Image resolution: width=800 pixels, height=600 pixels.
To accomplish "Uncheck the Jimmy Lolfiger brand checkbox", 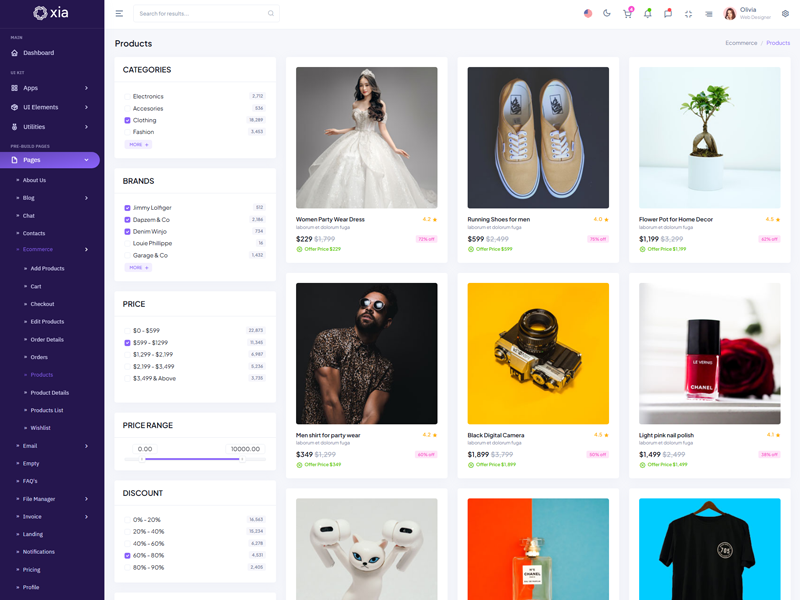I will point(127,208).
